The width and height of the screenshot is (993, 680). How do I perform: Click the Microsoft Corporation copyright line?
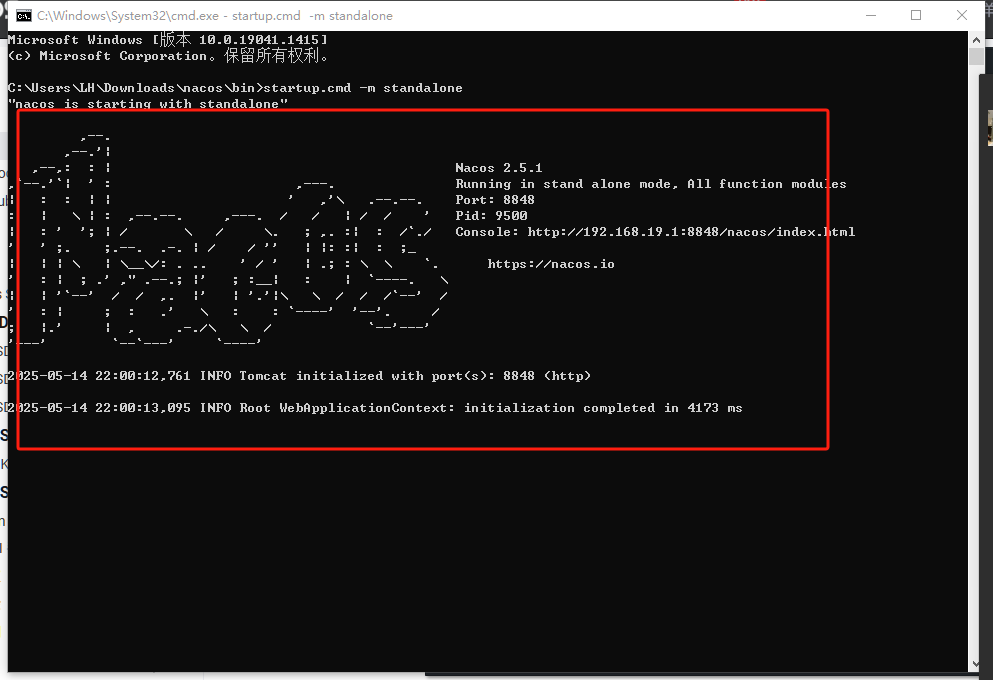(168, 56)
